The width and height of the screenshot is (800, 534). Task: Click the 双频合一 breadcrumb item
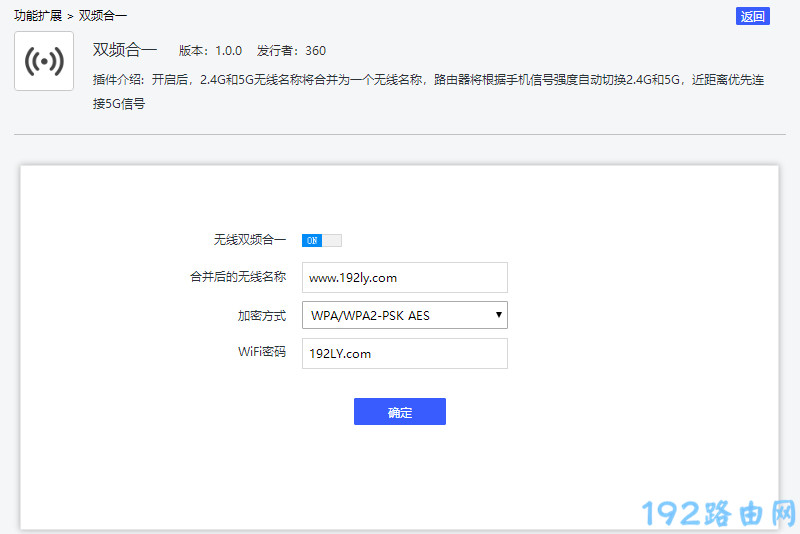[103, 16]
